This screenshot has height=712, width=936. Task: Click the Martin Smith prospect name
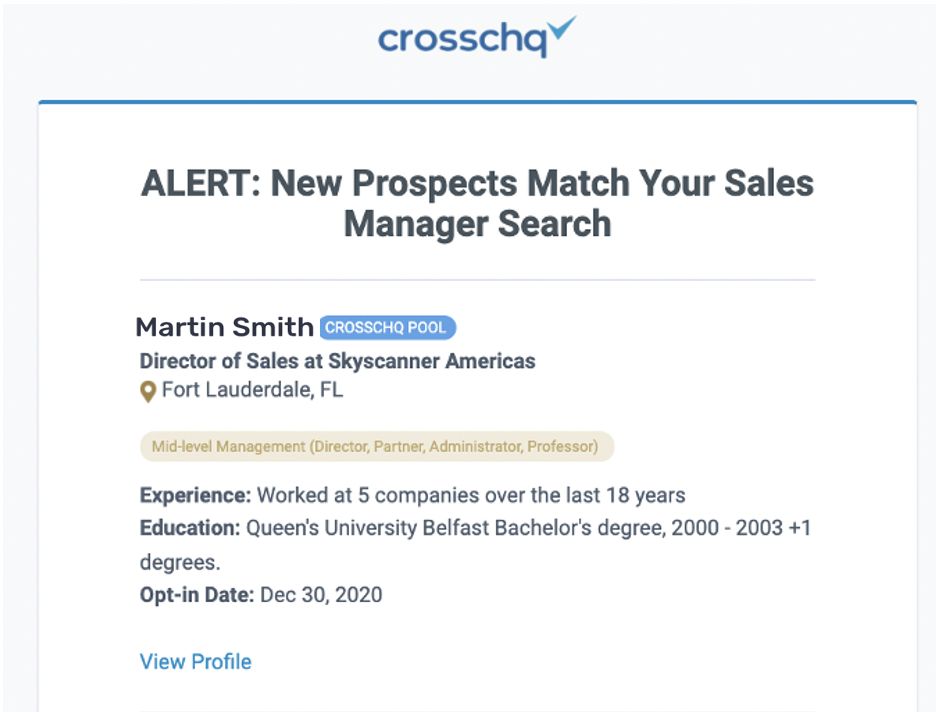click(x=224, y=327)
